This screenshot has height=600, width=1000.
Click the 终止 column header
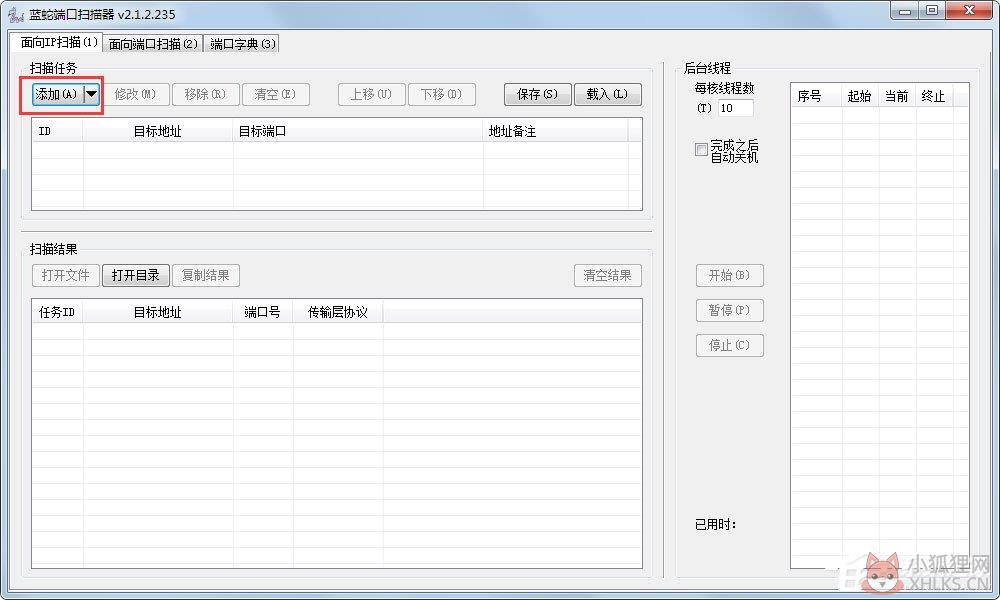tap(934, 96)
